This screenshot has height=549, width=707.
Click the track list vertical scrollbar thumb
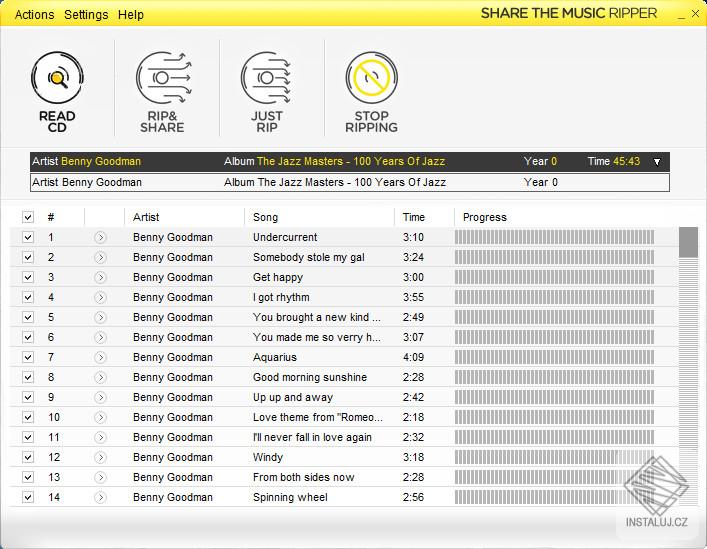coord(688,242)
